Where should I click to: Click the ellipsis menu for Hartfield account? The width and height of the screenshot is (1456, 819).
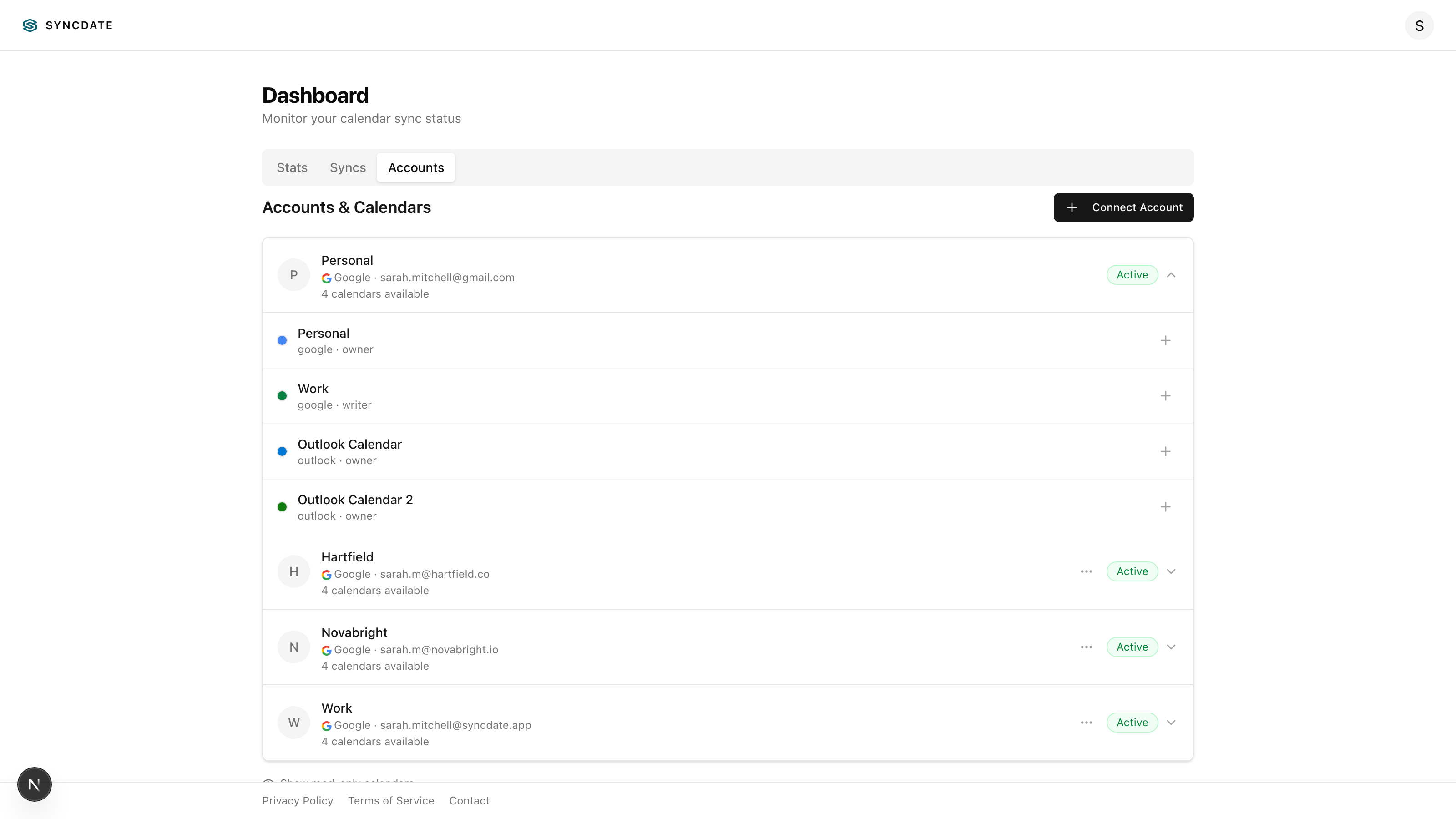pos(1086,571)
